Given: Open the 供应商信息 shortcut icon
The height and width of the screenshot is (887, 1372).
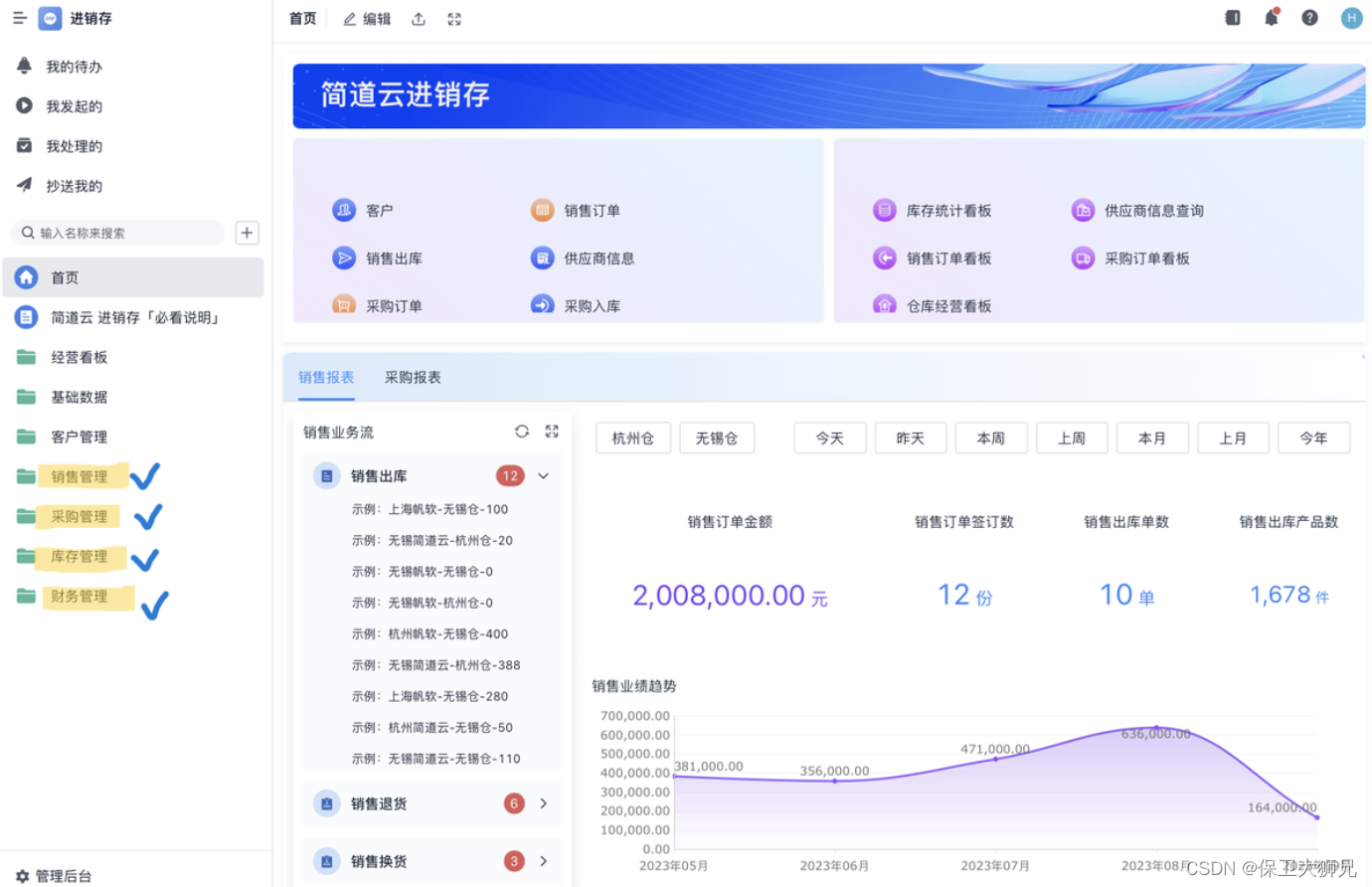Looking at the screenshot, I should pos(542,258).
